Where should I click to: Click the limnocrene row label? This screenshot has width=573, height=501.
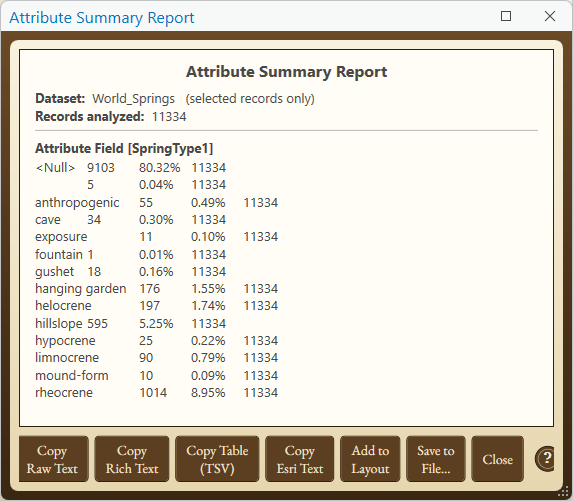[67, 357]
